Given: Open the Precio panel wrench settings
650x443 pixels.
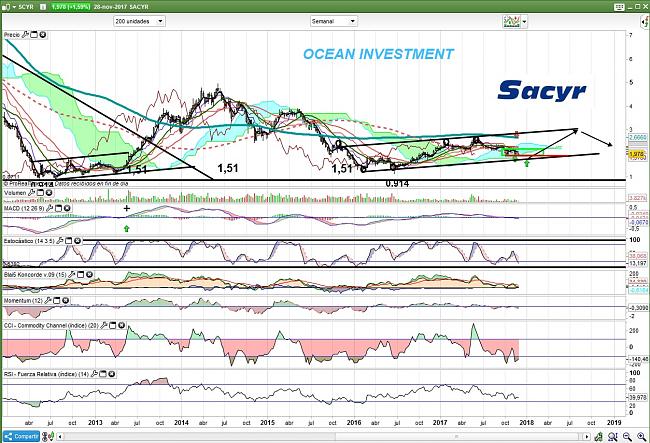Looking at the screenshot, I should (x=25, y=35).
